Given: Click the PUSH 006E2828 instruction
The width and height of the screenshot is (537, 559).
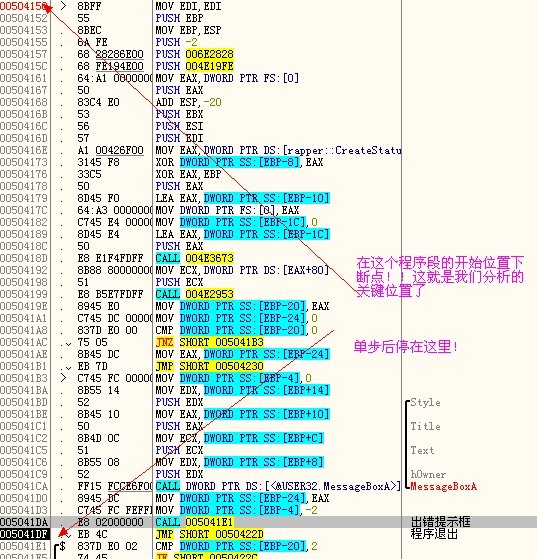Looking at the screenshot, I should [195, 54].
